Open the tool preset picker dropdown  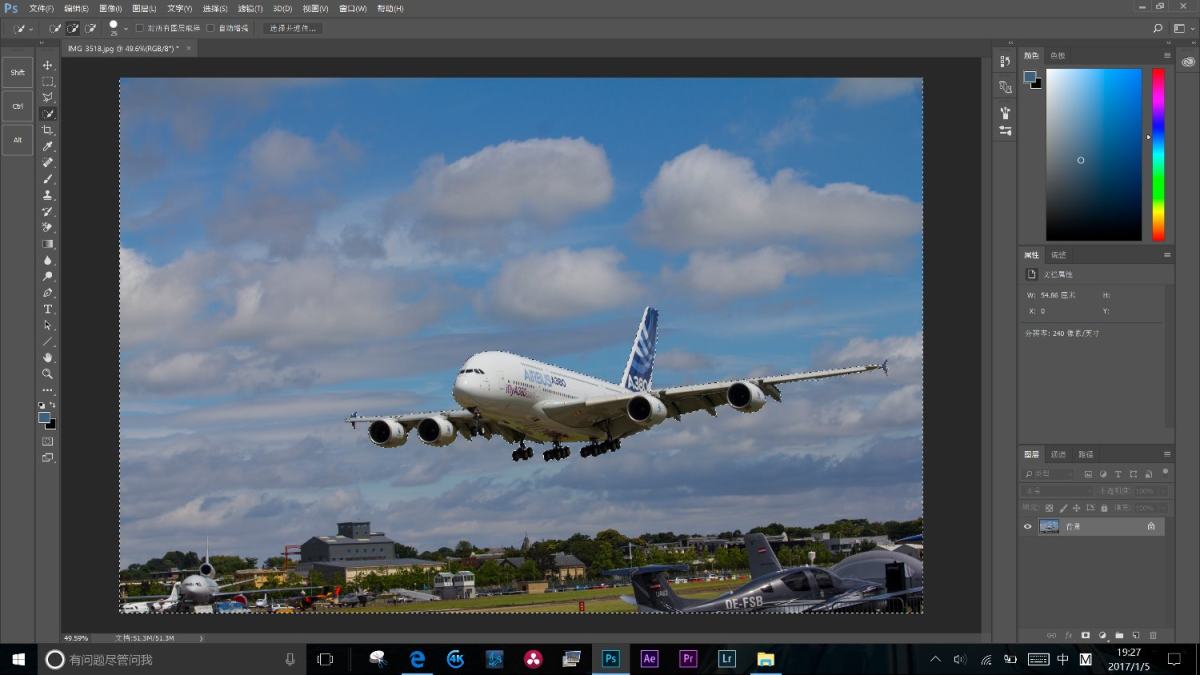click(22, 28)
